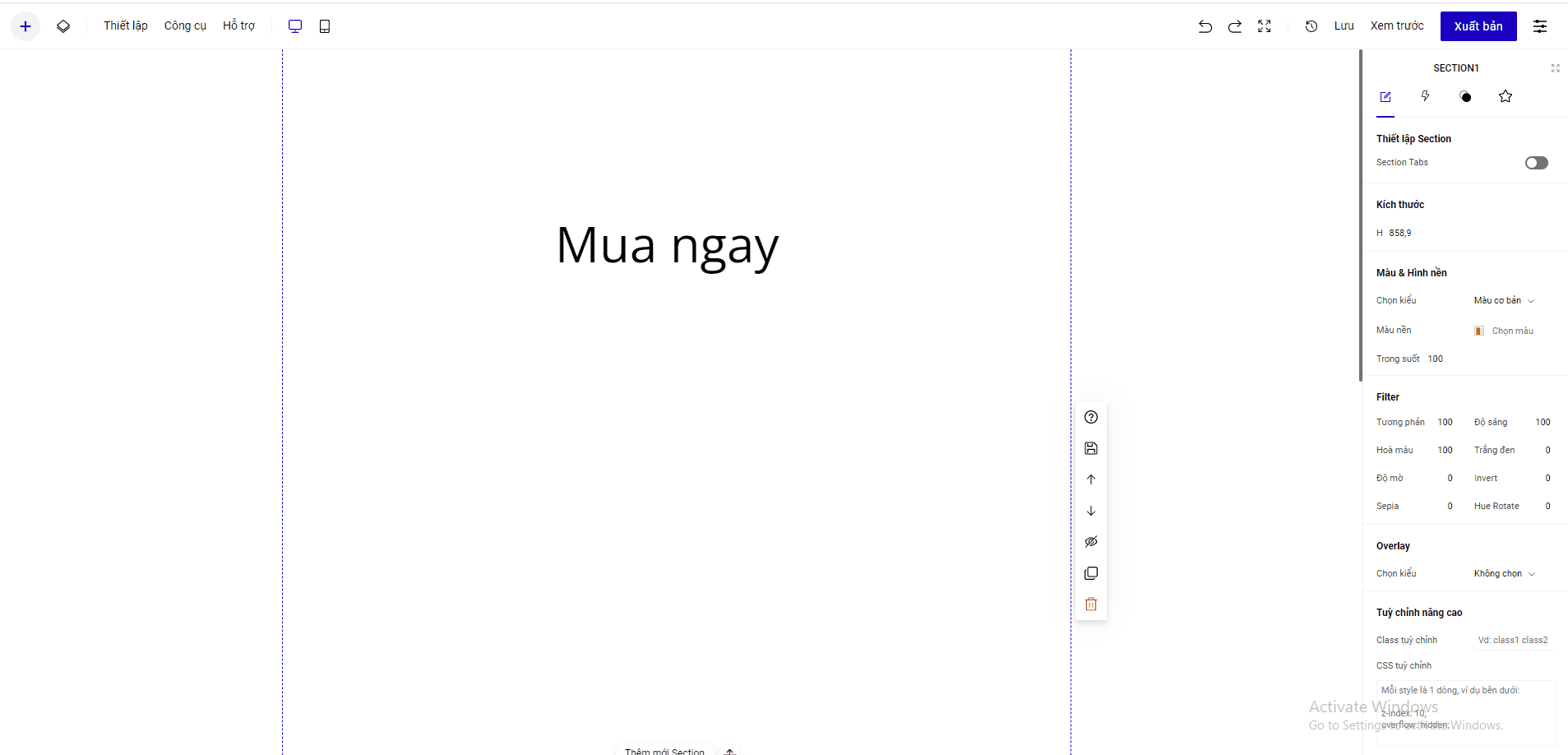Screen dimensions: 1568x755
Task: Click the Xuất bản publish button
Action: click(1478, 26)
